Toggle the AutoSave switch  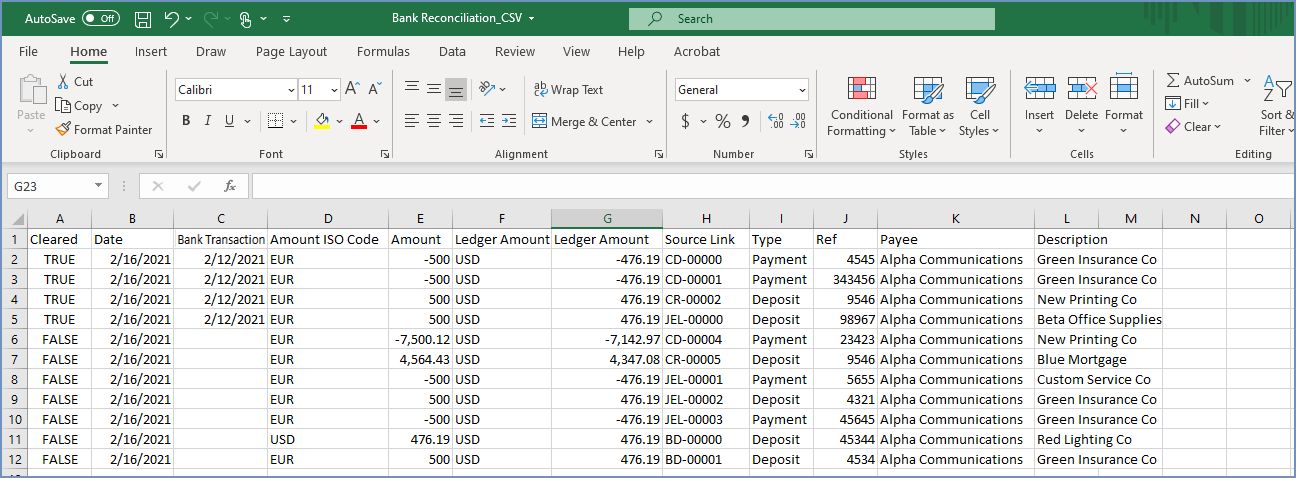(x=100, y=19)
